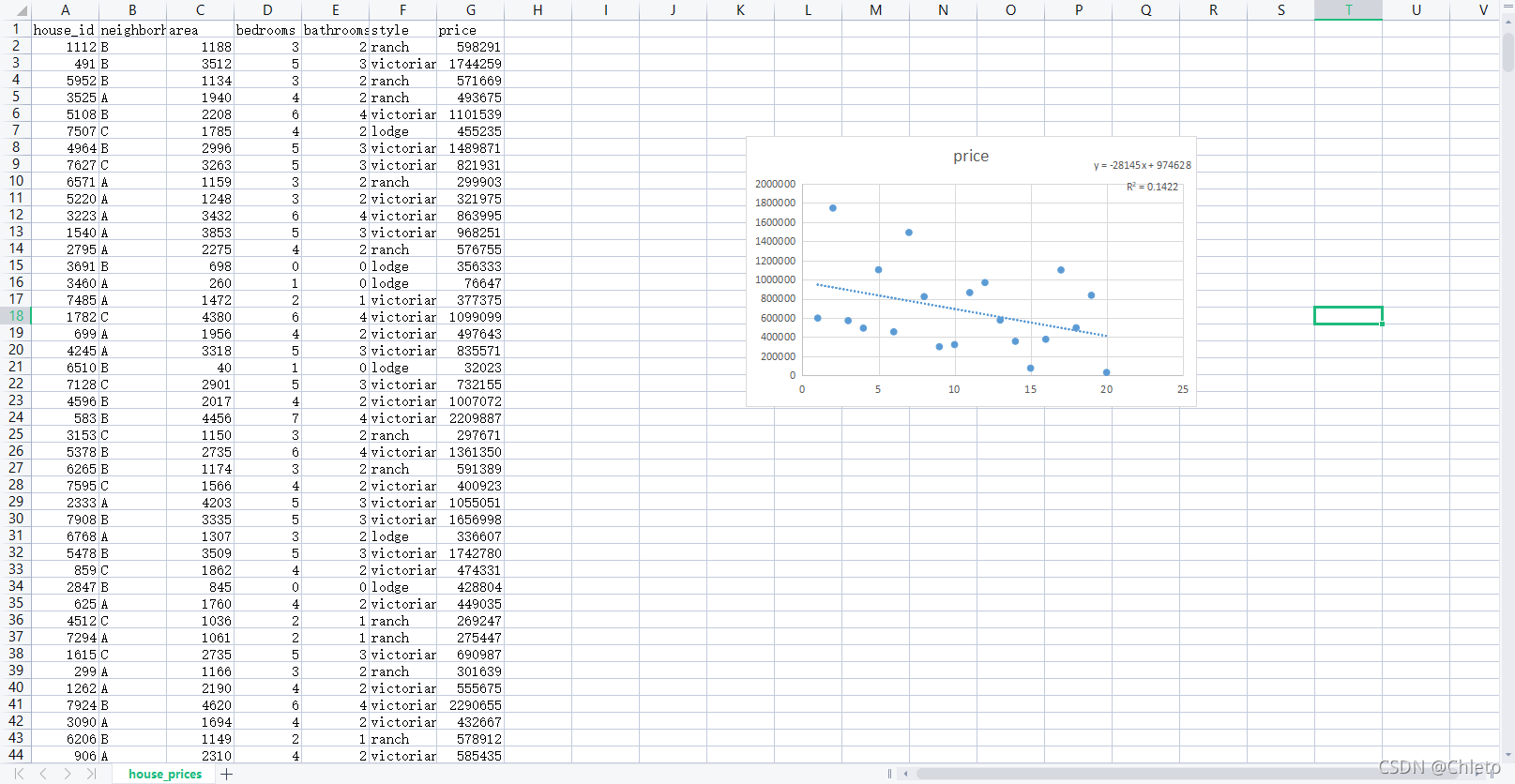
Task: Select price cell 32023
Action: 470,368
